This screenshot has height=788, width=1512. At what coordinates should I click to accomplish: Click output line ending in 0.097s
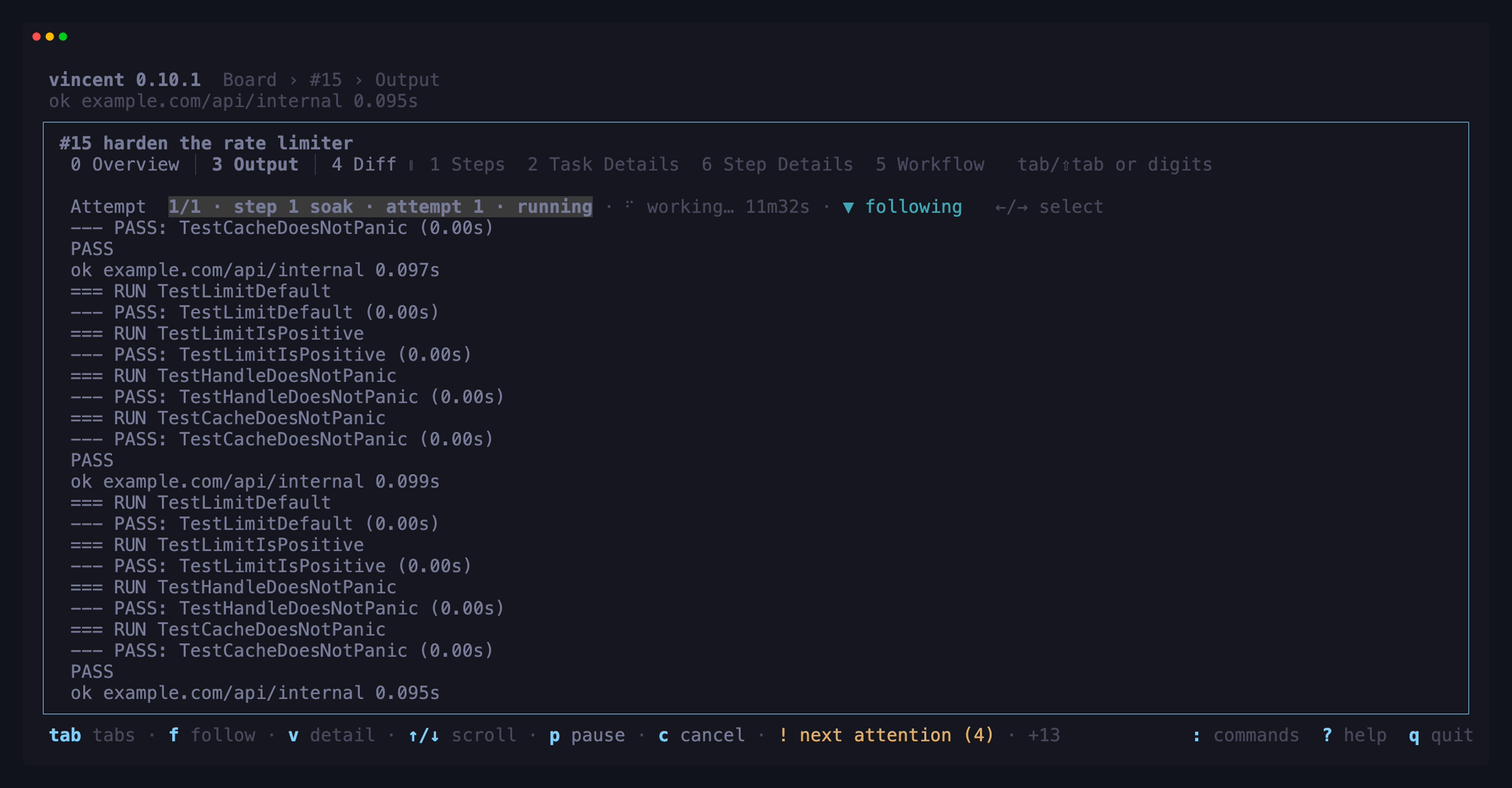pos(255,270)
